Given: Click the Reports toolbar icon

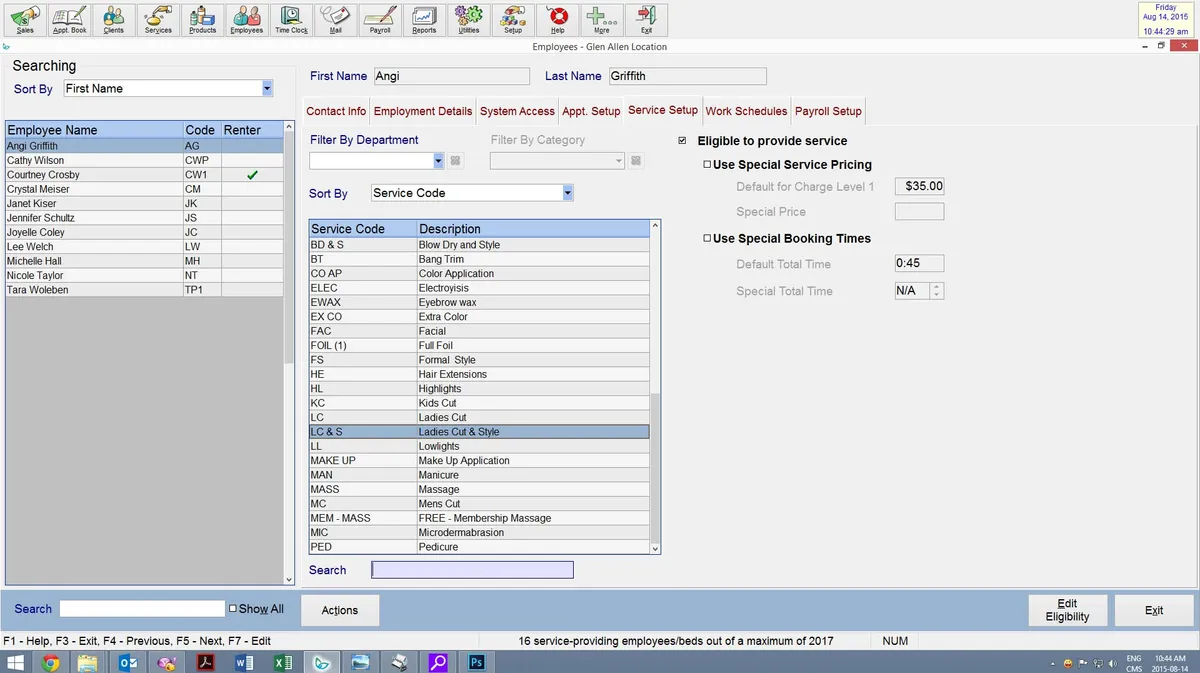Looking at the screenshot, I should click(x=424, y=18).
